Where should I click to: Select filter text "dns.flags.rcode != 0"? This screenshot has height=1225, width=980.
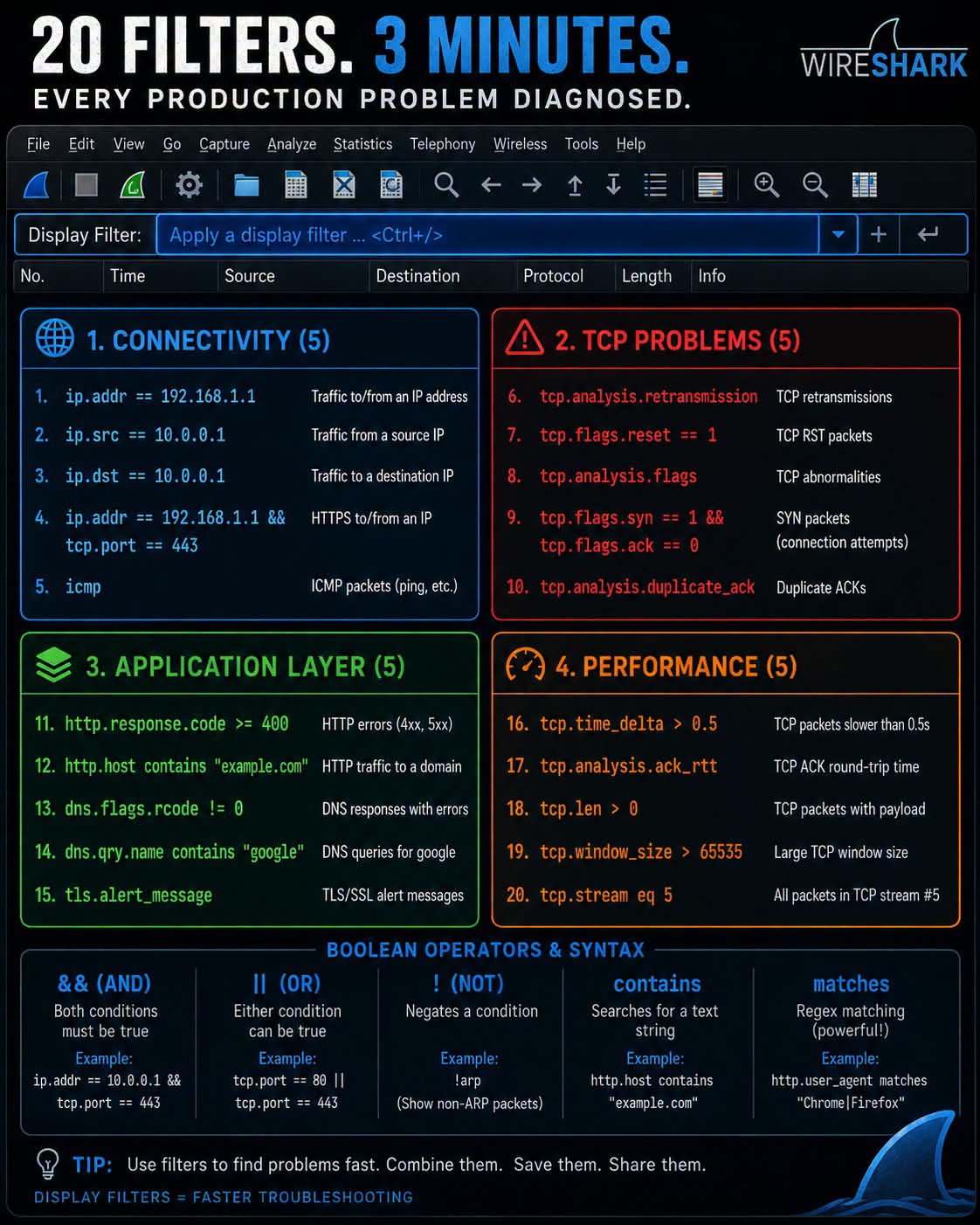pyautogui.click(x=154, y=809)
